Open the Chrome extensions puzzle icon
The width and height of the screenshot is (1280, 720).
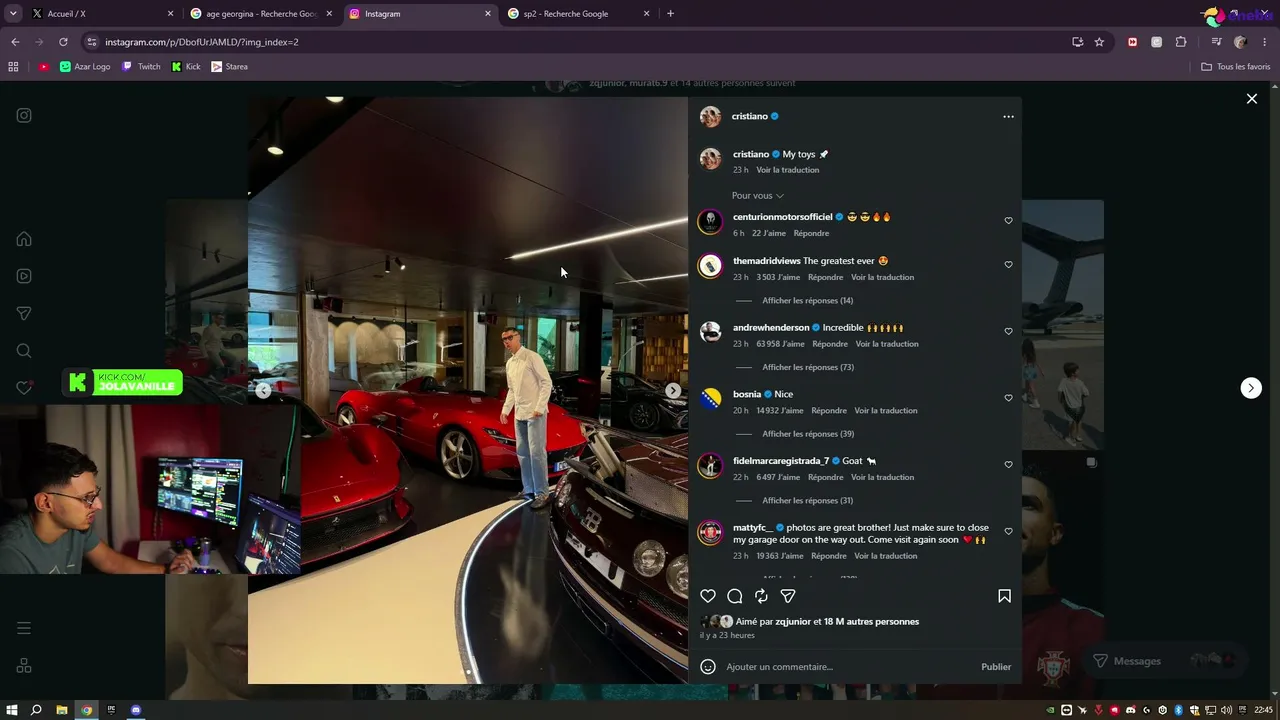coord(1181,42)
